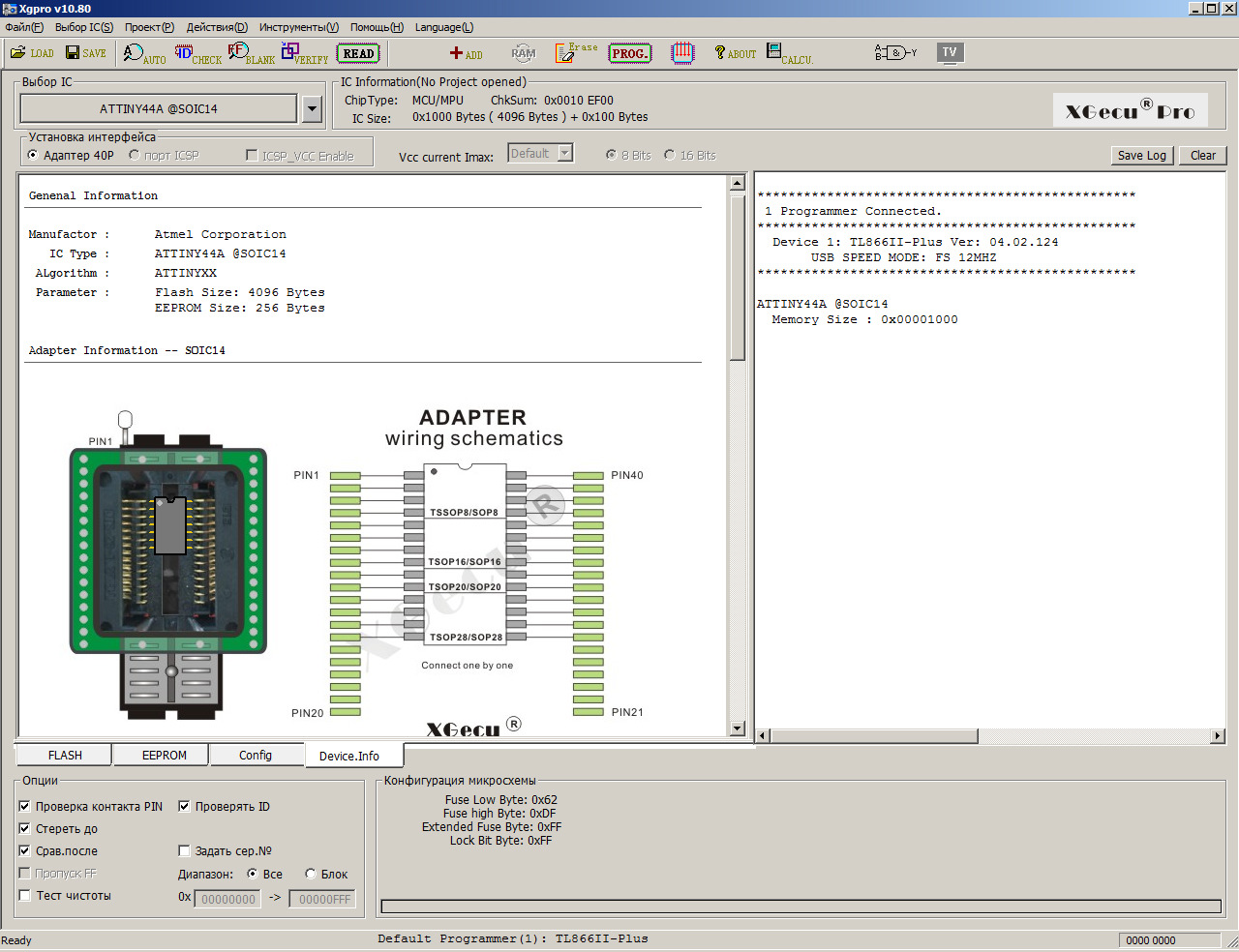The height and width of the screenshot is (952, 1239).
Task: Open the Выбор IC menu
Action: (84, 27)
